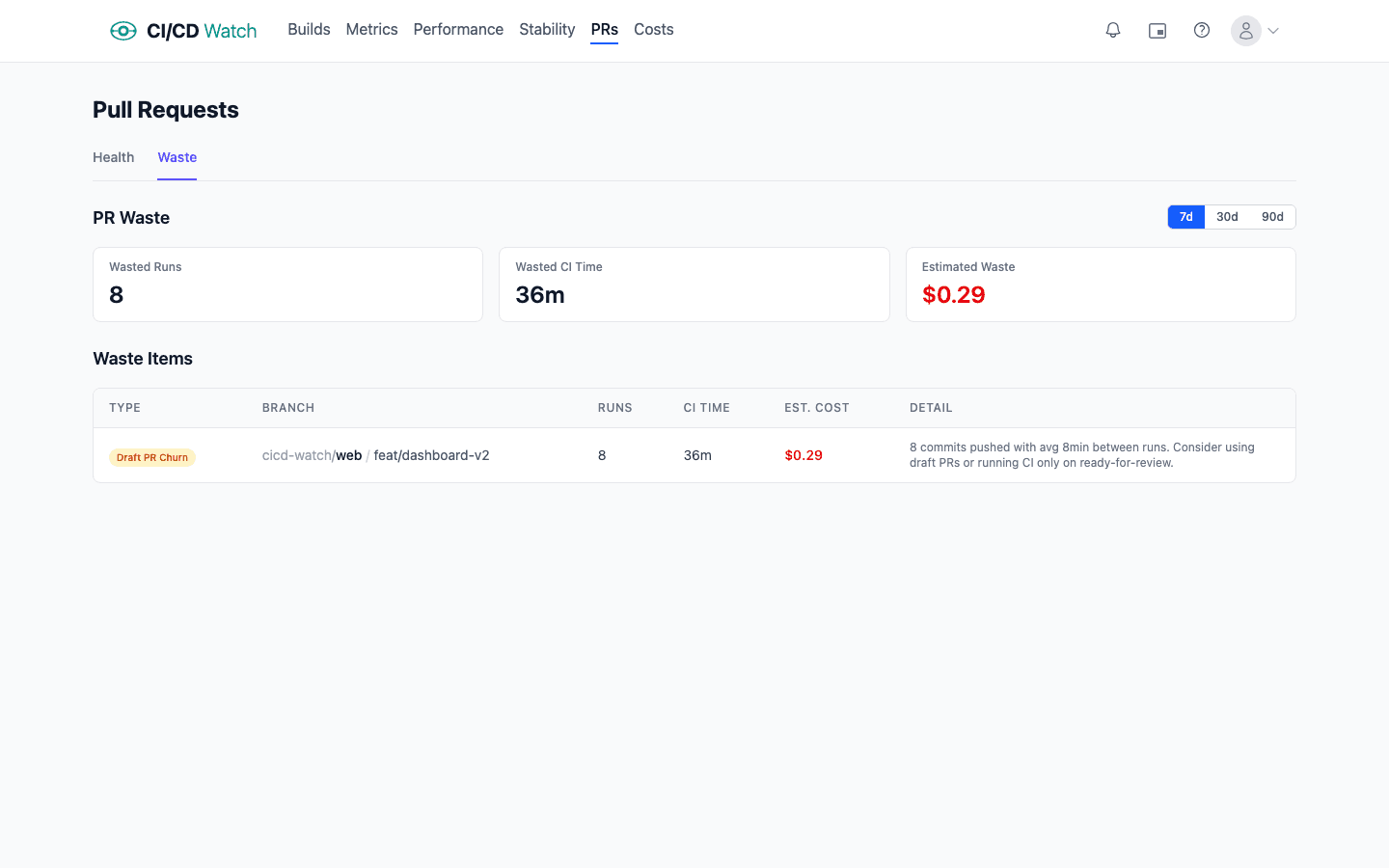Image resolution: width=1389 pixels, height=868 pixels.
Task: Open the help question mark icon
Action: 1202,31
